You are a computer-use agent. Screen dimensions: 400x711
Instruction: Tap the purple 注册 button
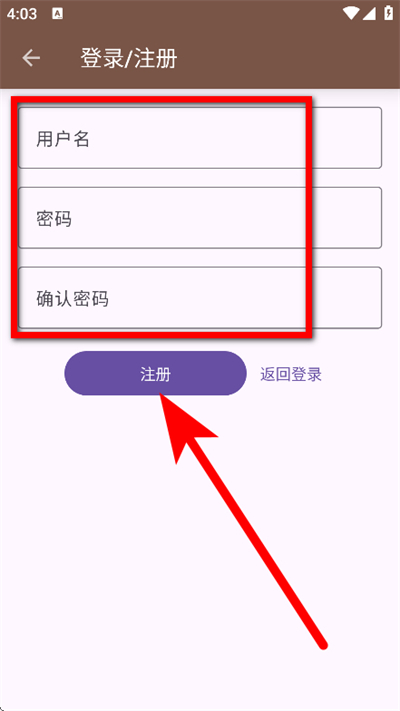click(156, 373)
